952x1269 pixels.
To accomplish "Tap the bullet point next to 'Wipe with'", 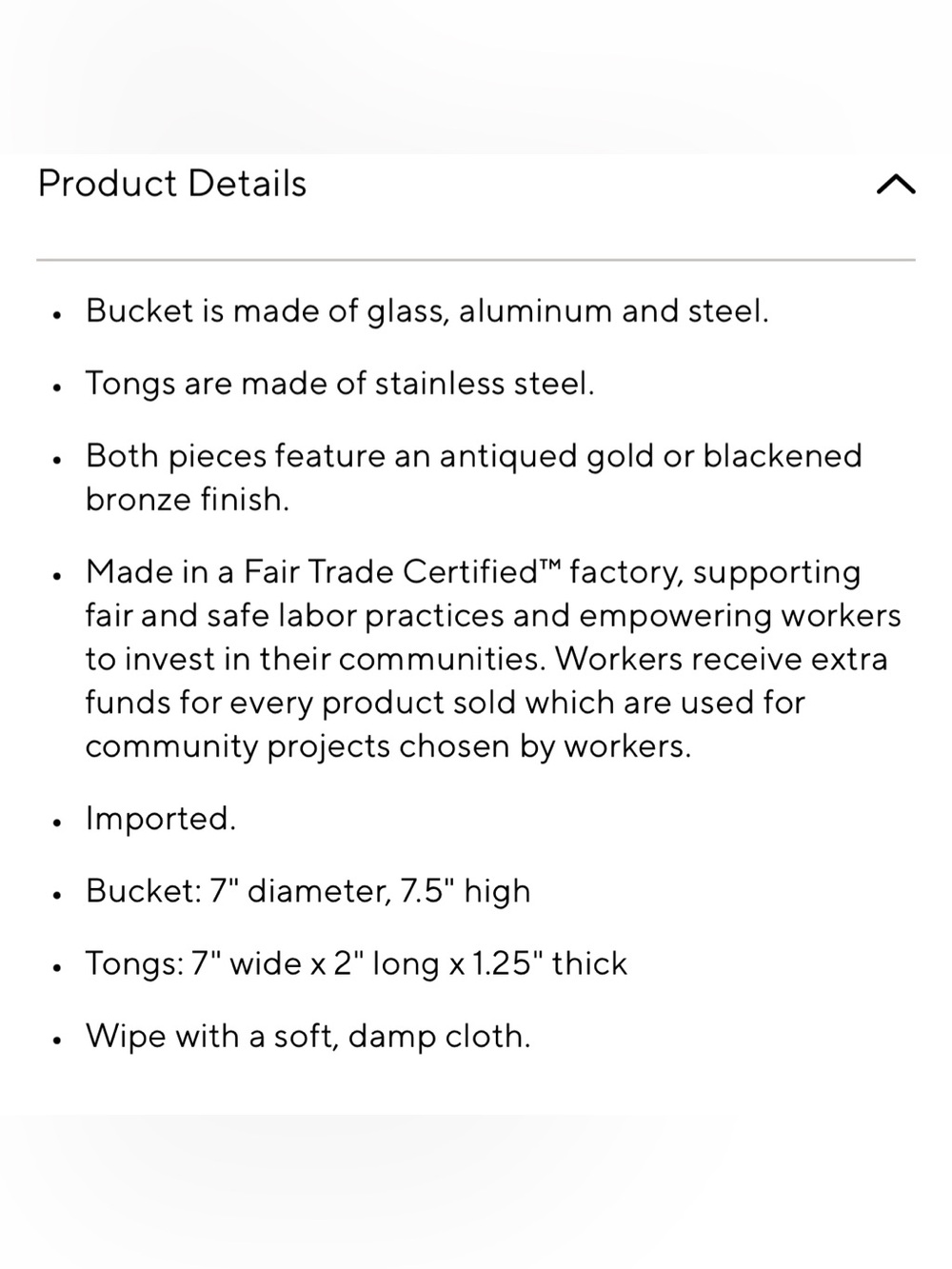I will coord(57,1040).
